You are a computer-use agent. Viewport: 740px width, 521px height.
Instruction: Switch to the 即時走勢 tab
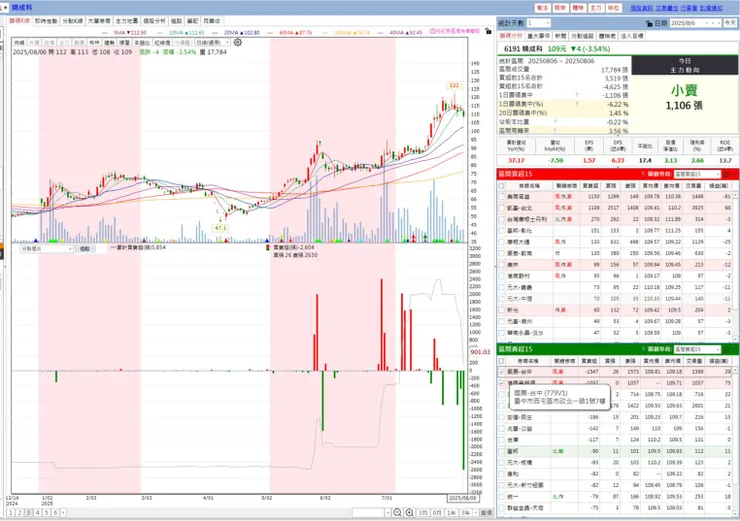tap(46, 21)
